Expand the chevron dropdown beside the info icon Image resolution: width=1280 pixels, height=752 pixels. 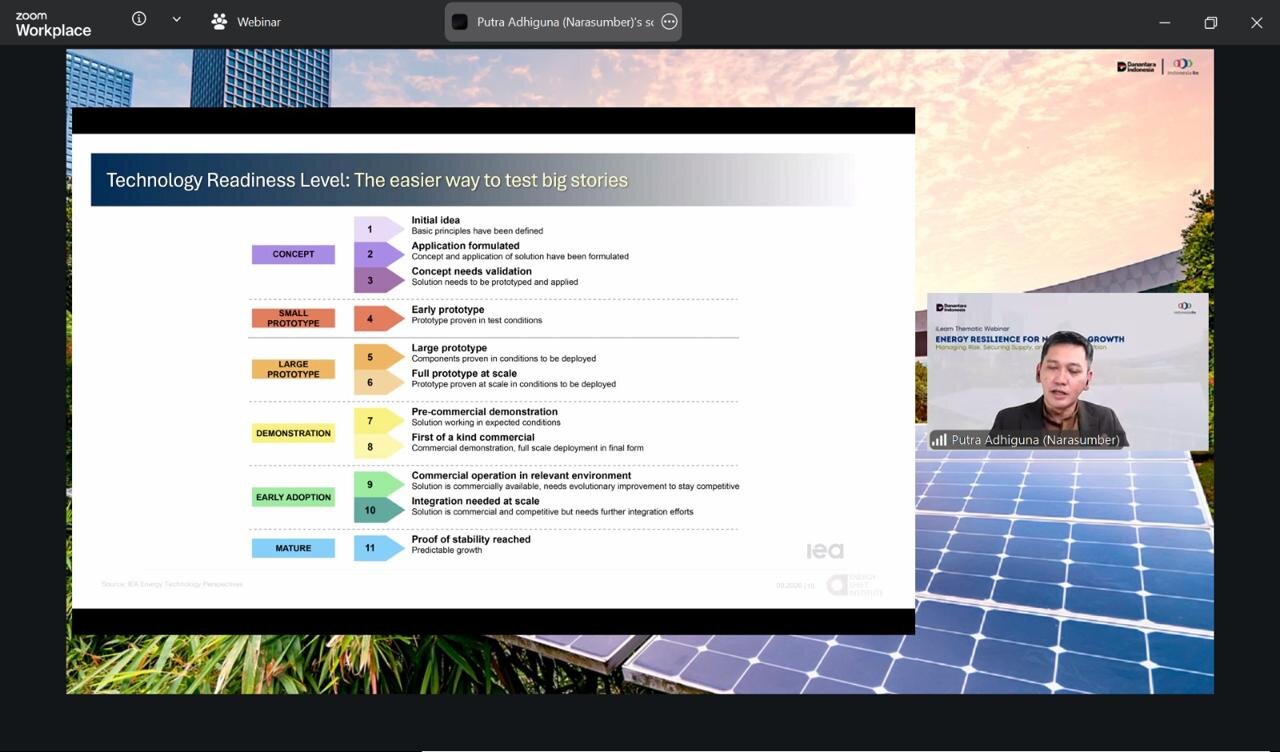pyautogui.click(x=177, y=19)
